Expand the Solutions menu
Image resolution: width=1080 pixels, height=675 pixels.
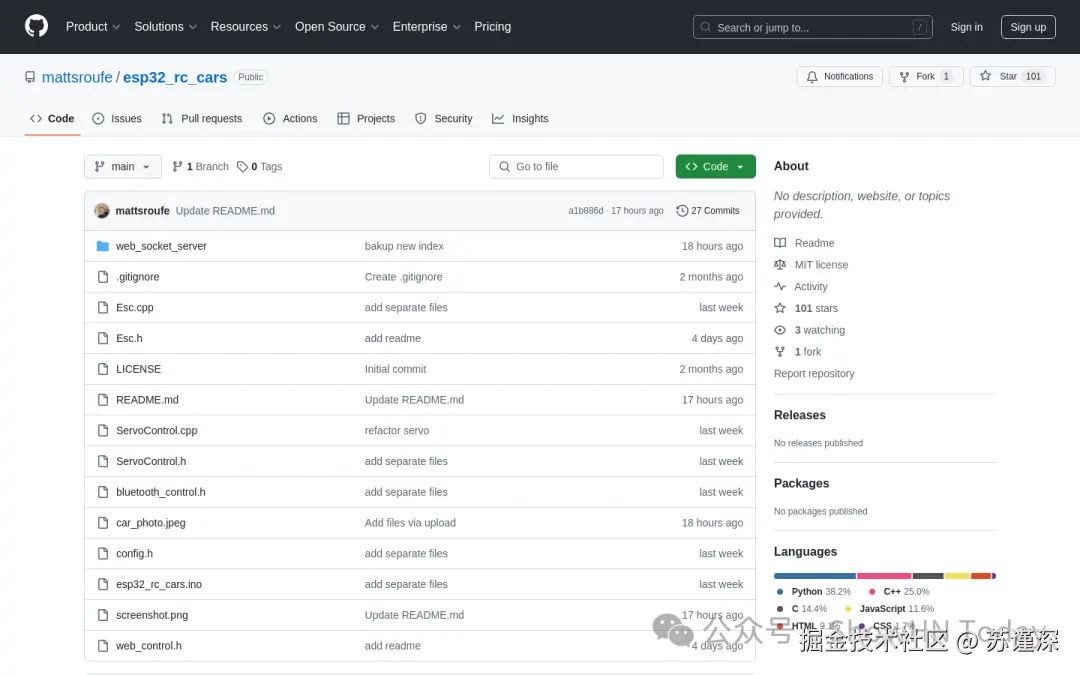[x=165, y=27]
